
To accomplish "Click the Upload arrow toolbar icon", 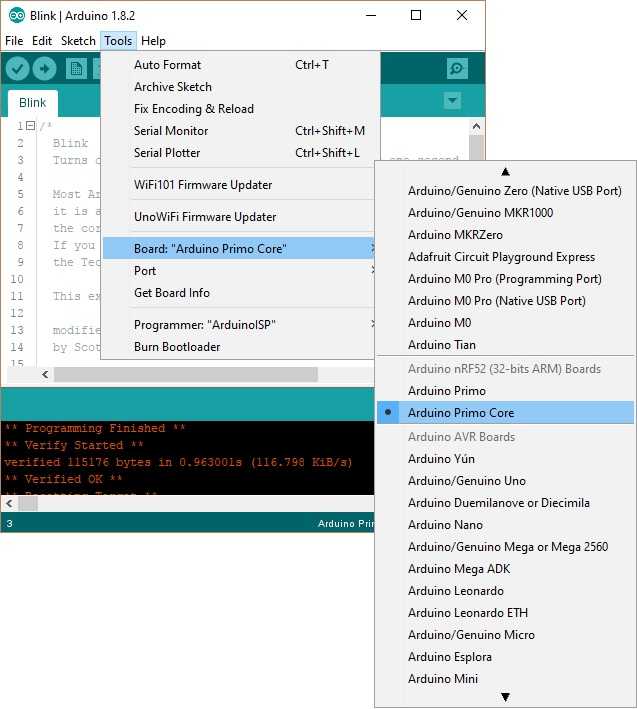I will tap(45, 68).
